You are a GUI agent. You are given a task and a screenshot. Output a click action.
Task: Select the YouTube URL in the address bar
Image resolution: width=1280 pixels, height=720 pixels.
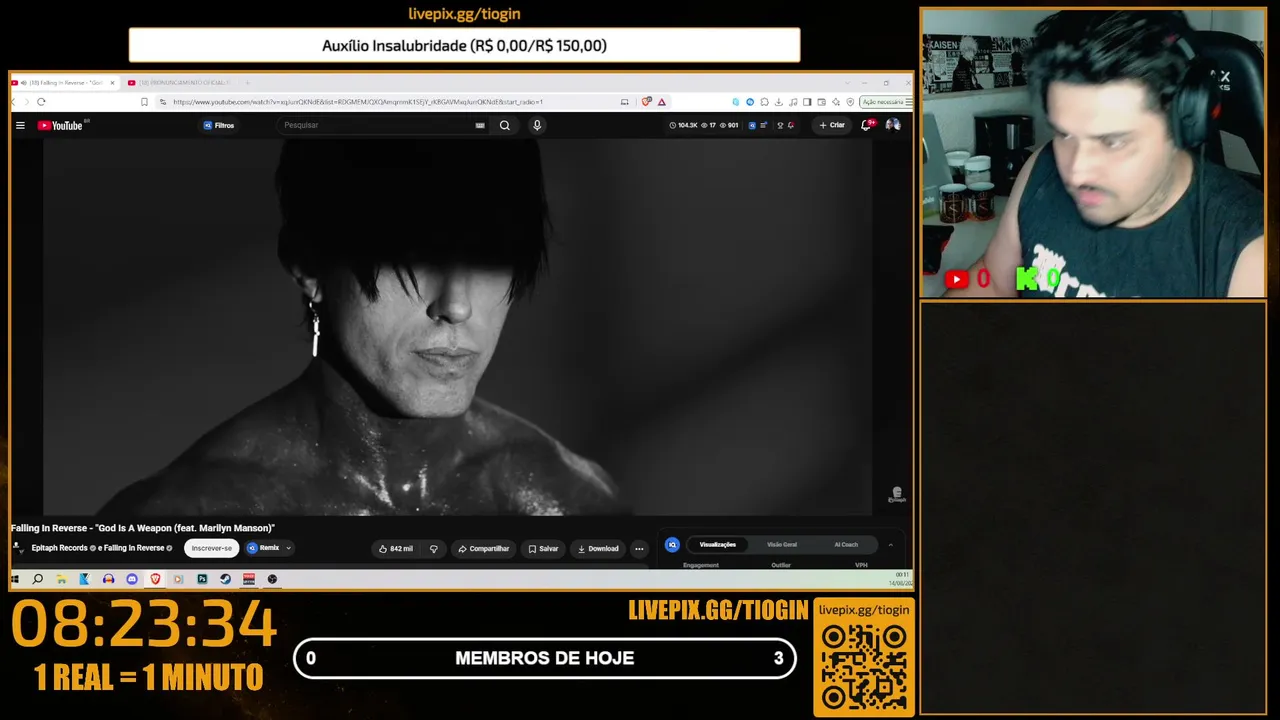(358, 102)
